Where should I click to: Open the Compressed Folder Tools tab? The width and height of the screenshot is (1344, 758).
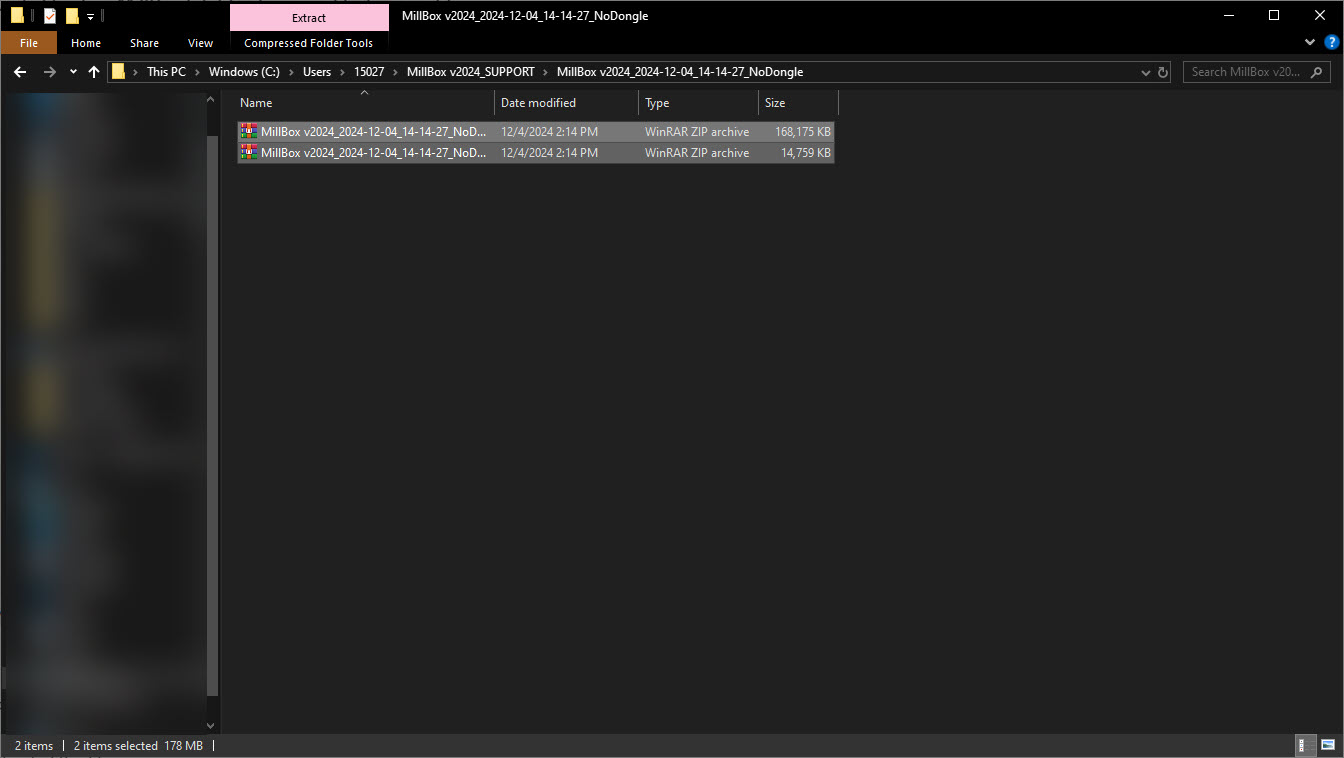pyautogui.click(x=308, y=43)
